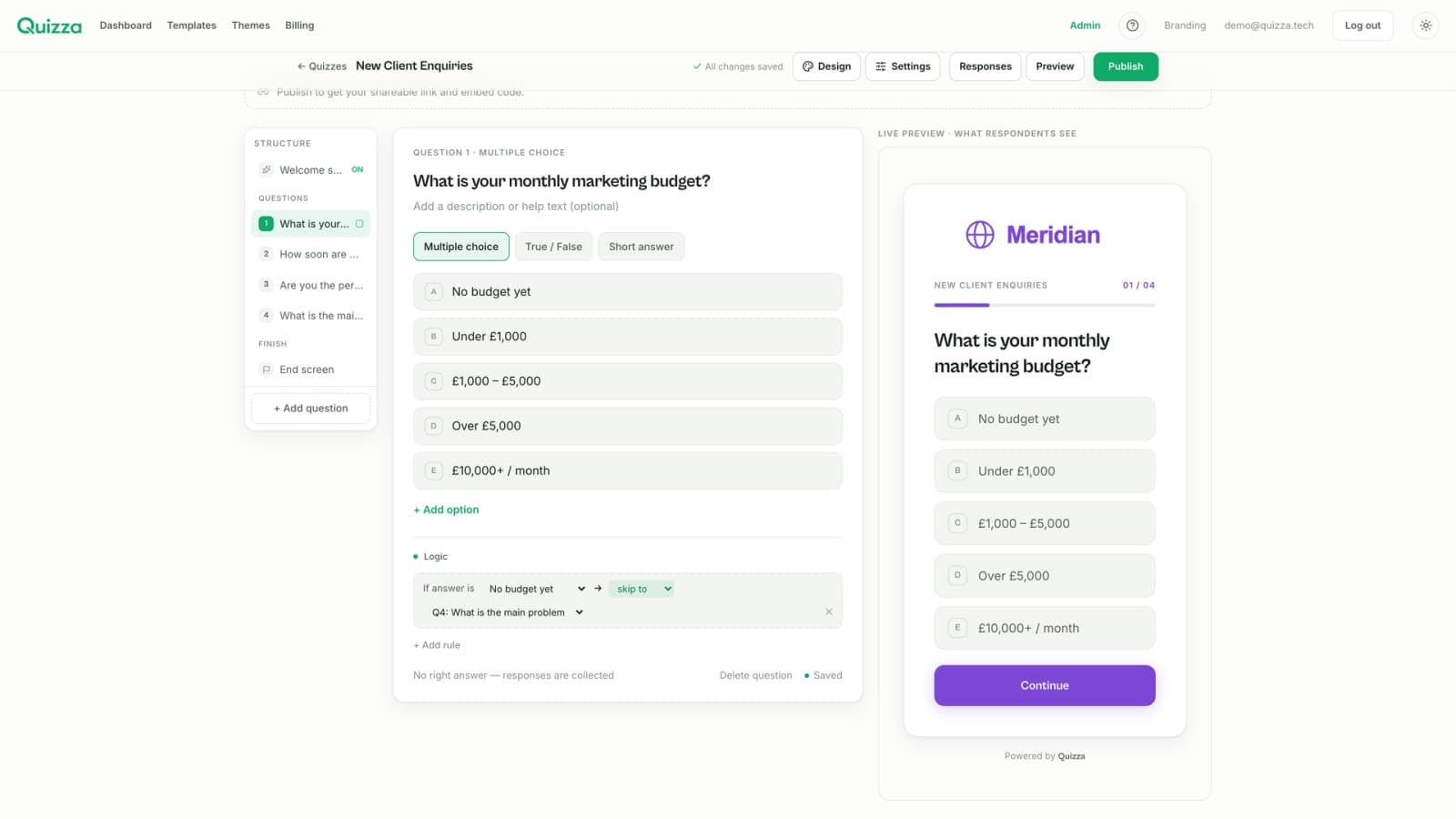
Task: Open quiz Settings
Action: pos(903,66)
